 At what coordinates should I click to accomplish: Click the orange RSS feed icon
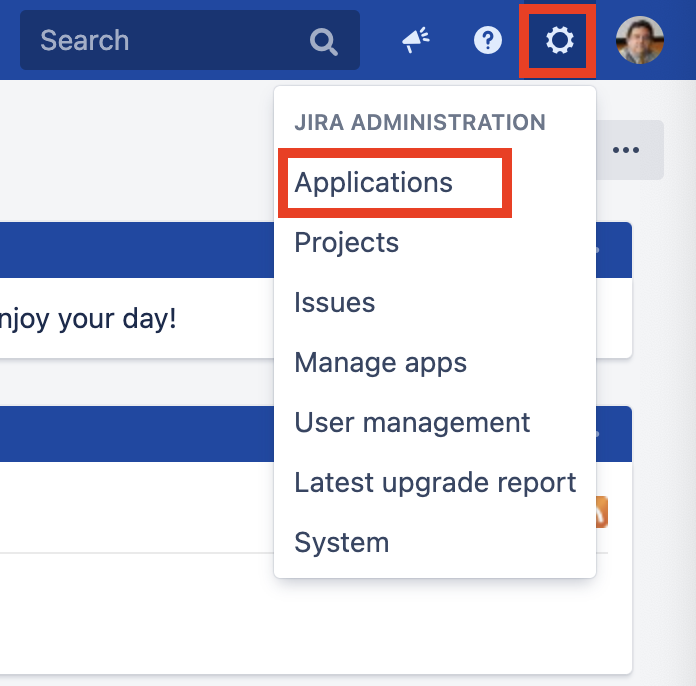pyautogui.click(x=602, y=512)
